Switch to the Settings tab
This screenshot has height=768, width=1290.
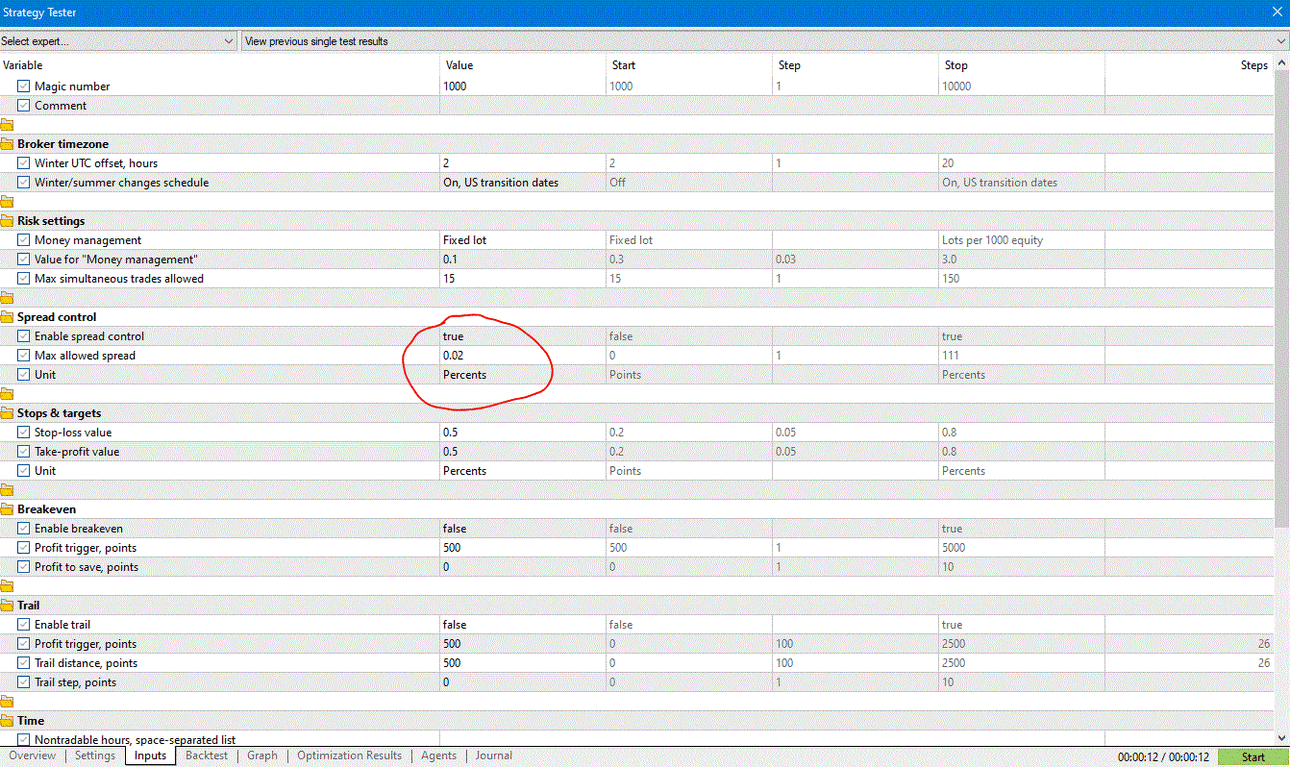tap(95, 756)
